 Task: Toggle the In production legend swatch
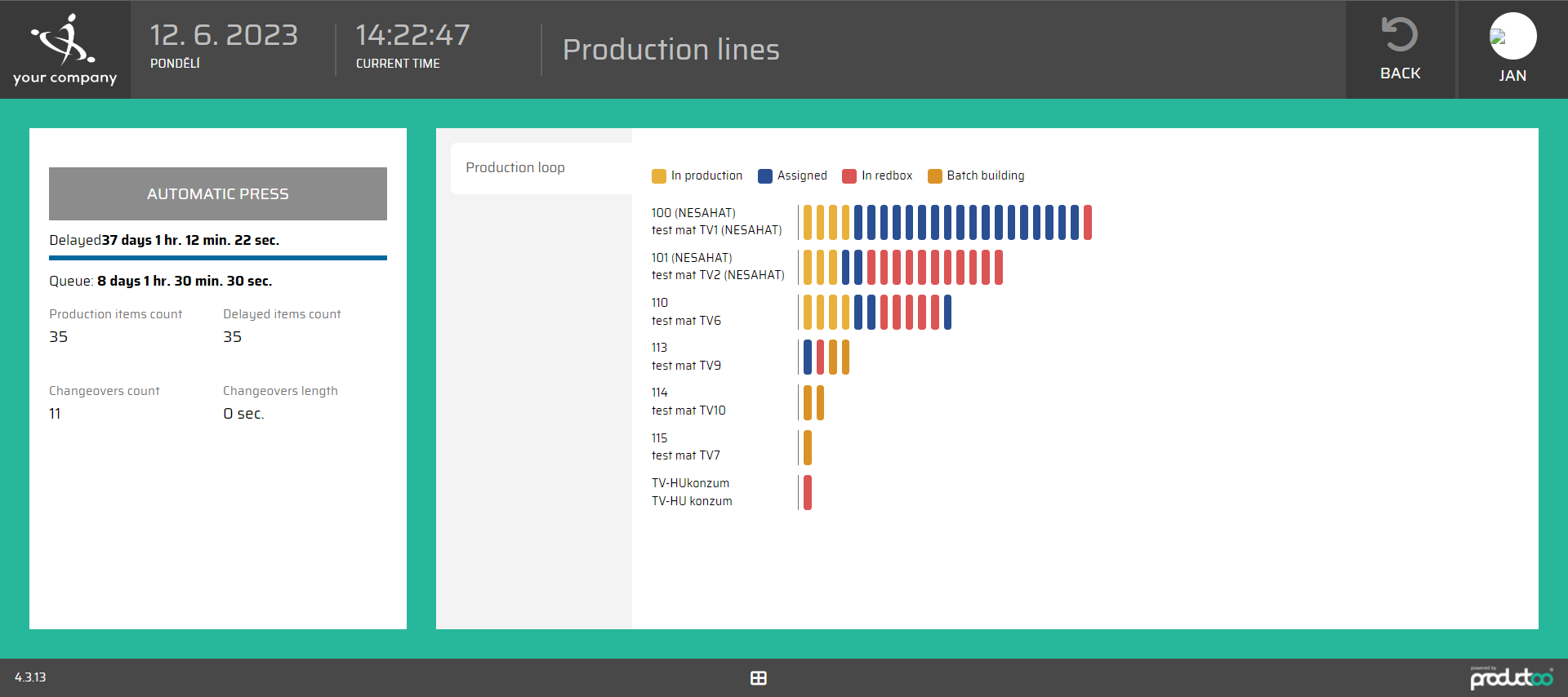659,176
